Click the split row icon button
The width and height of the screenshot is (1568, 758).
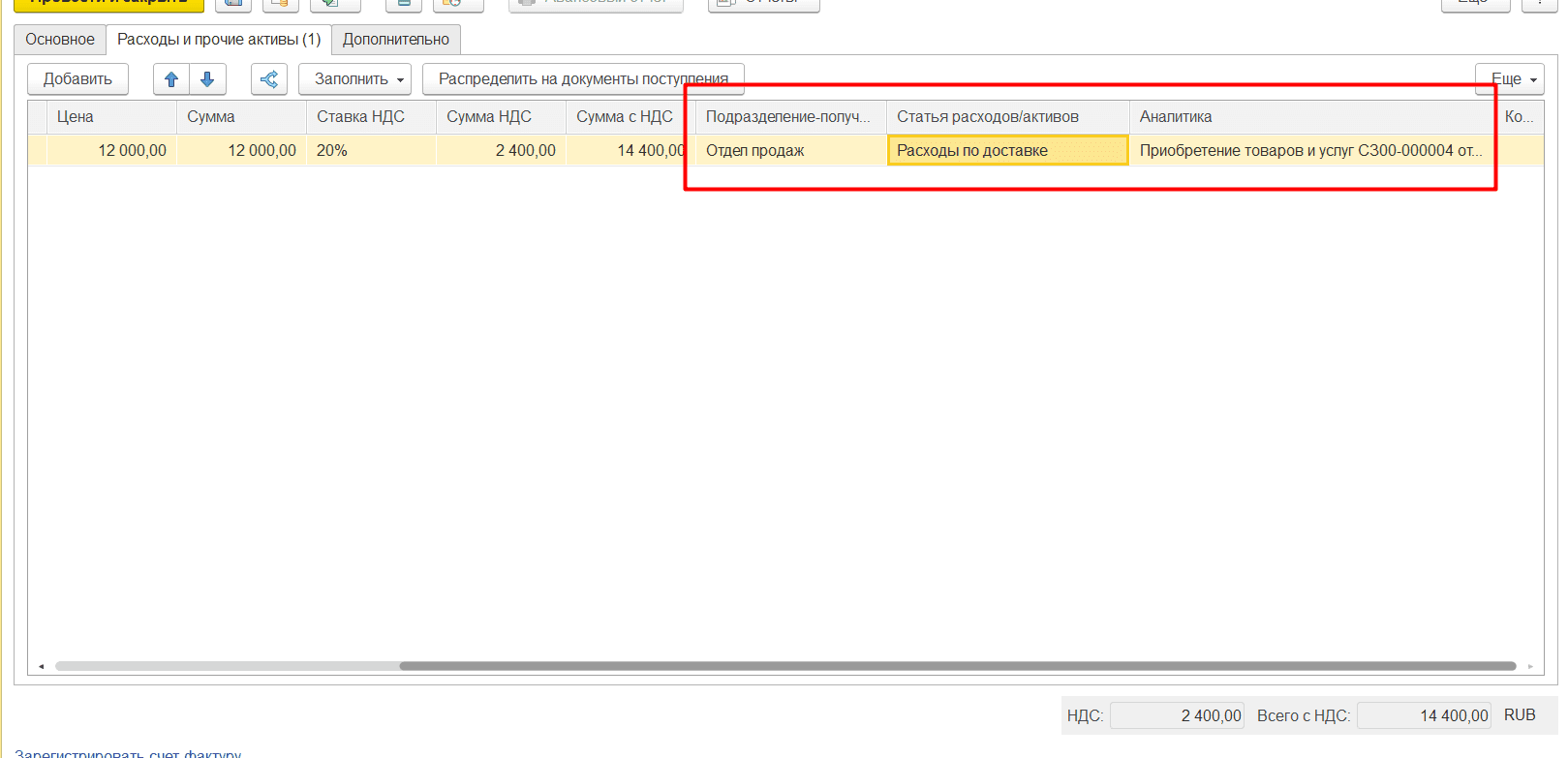[269, 79]
